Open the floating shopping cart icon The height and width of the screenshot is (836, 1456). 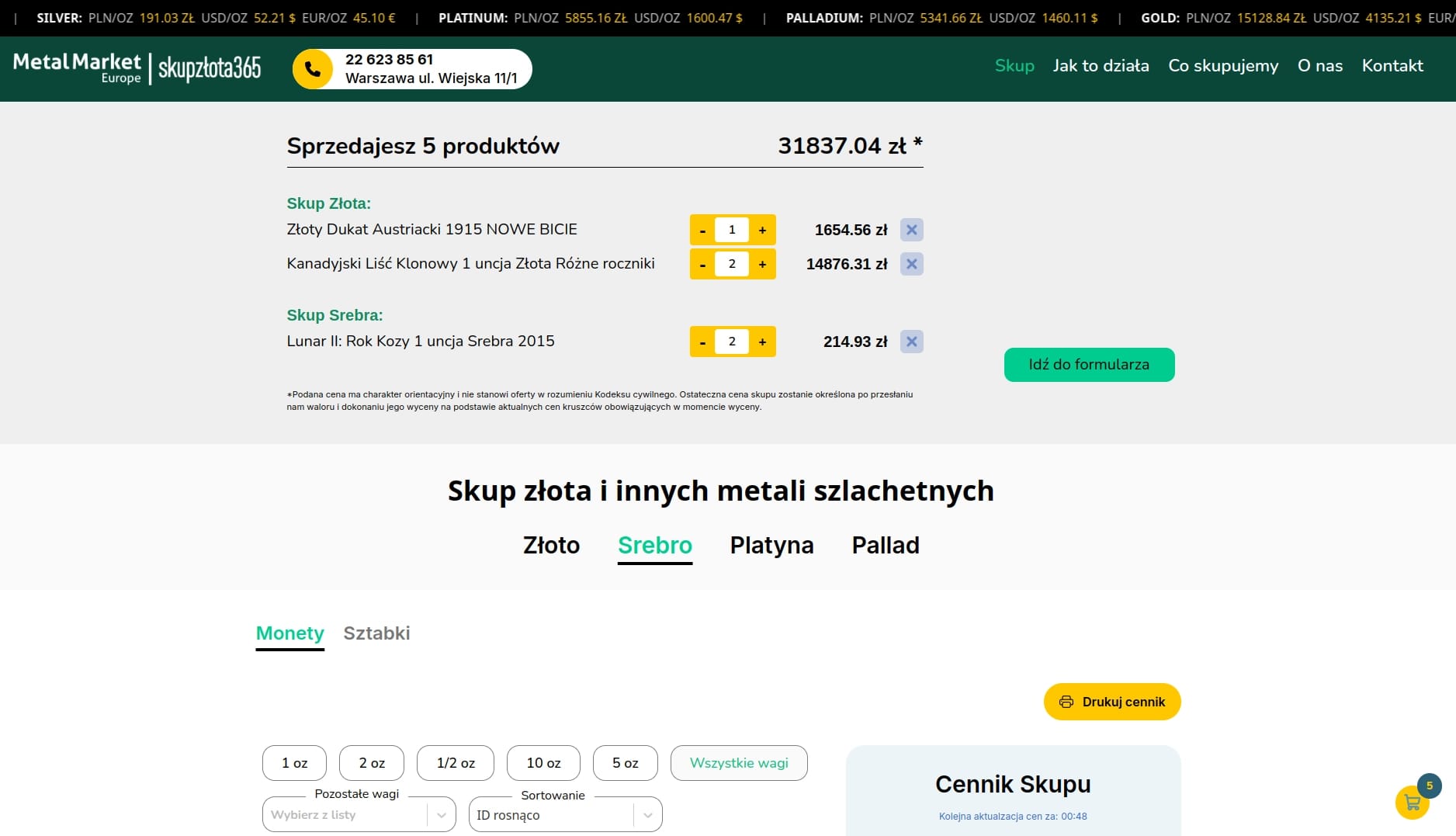(1412, 803)
